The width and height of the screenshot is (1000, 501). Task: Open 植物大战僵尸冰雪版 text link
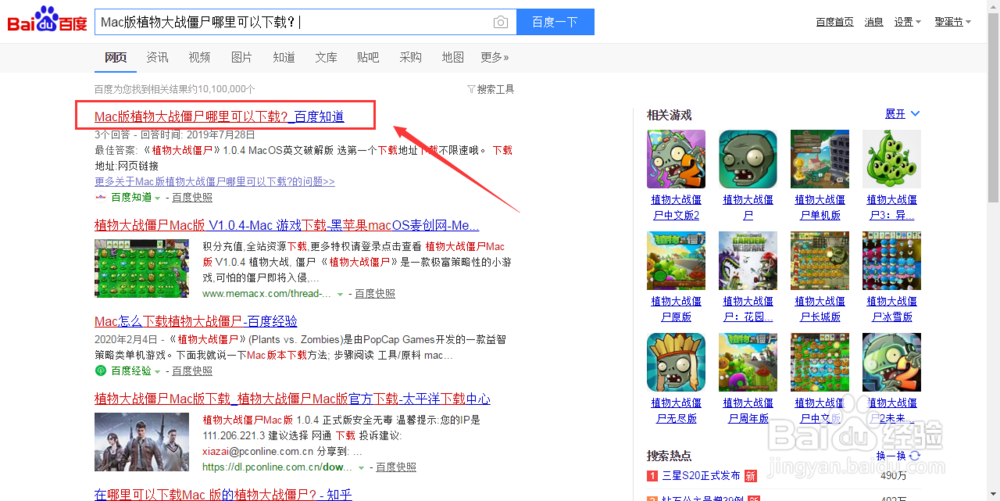[x=892, y=309]
